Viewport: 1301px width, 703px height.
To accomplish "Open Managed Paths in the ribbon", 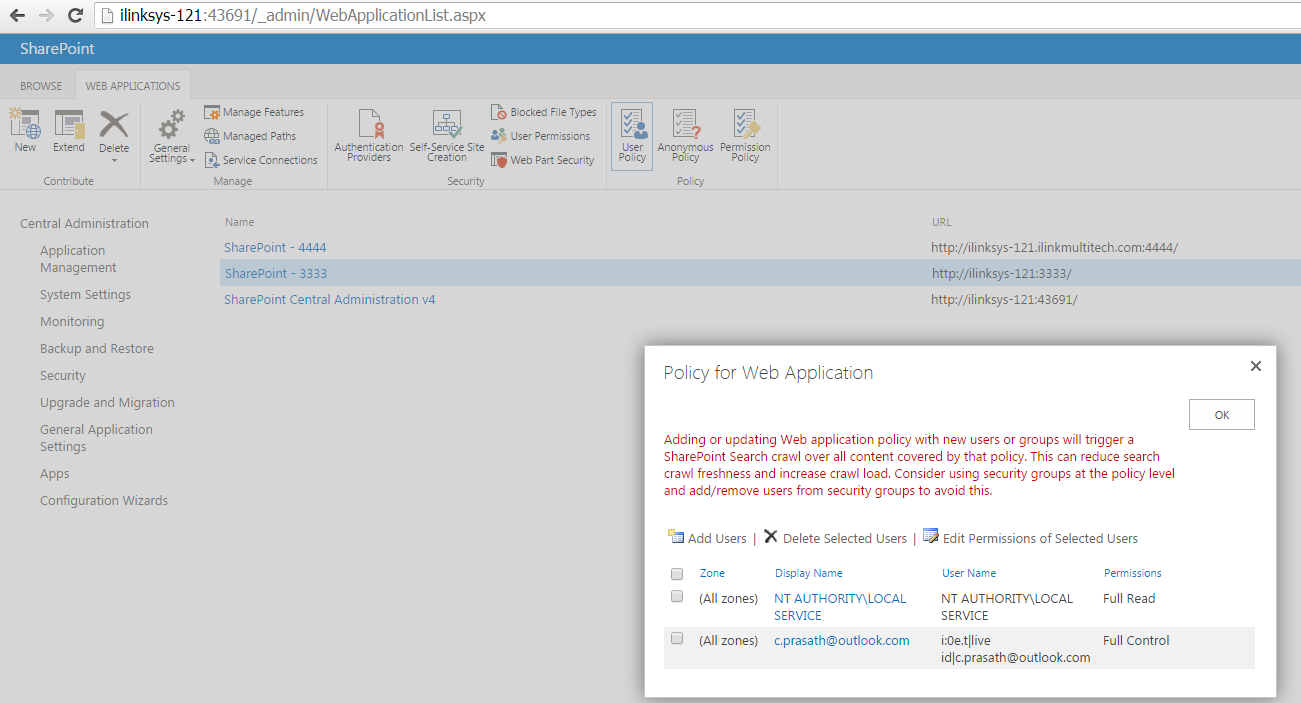I will coord(250,136).
